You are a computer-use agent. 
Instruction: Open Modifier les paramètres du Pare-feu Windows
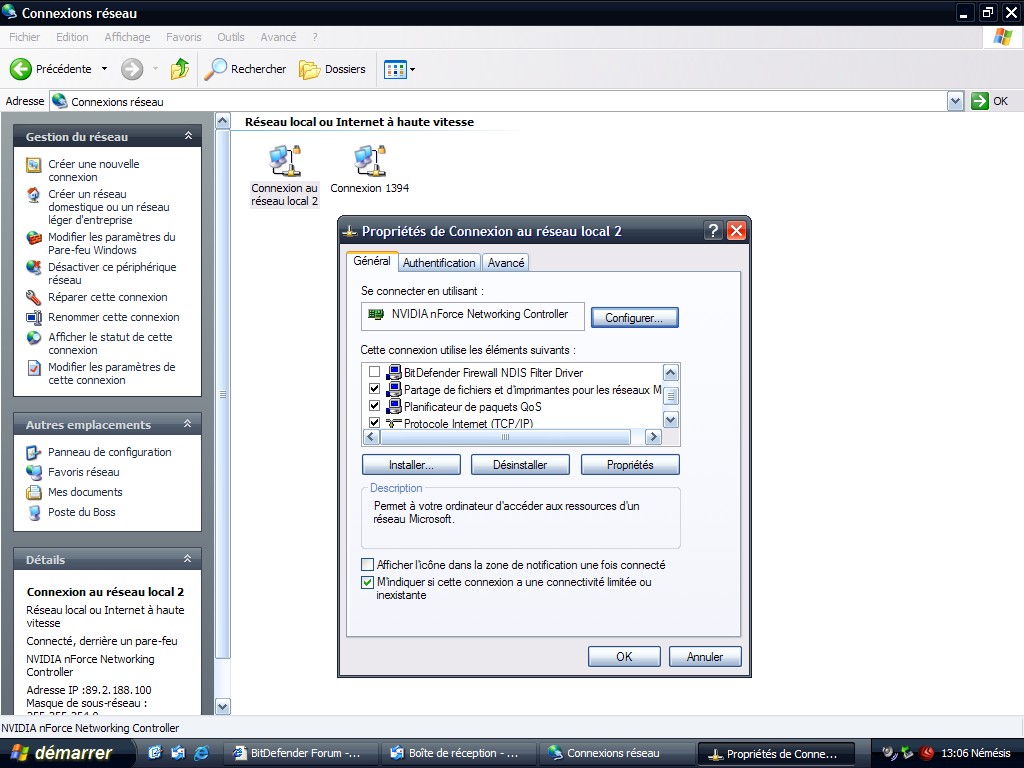112,244
